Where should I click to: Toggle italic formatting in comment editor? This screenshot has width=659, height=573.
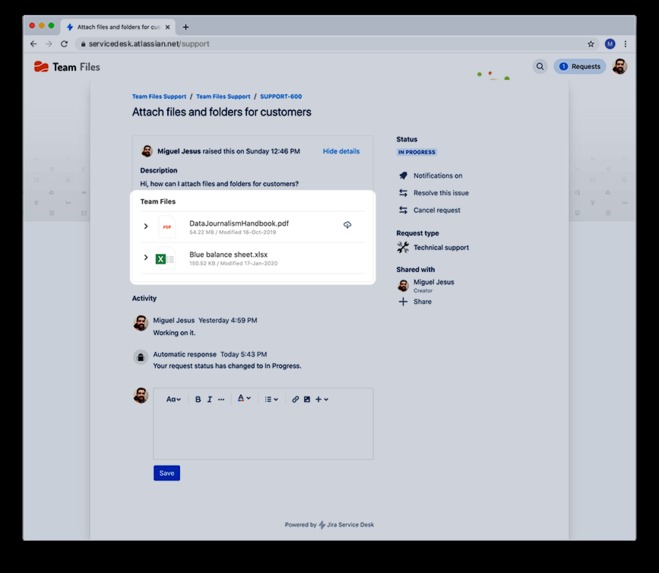click(209, 399)
